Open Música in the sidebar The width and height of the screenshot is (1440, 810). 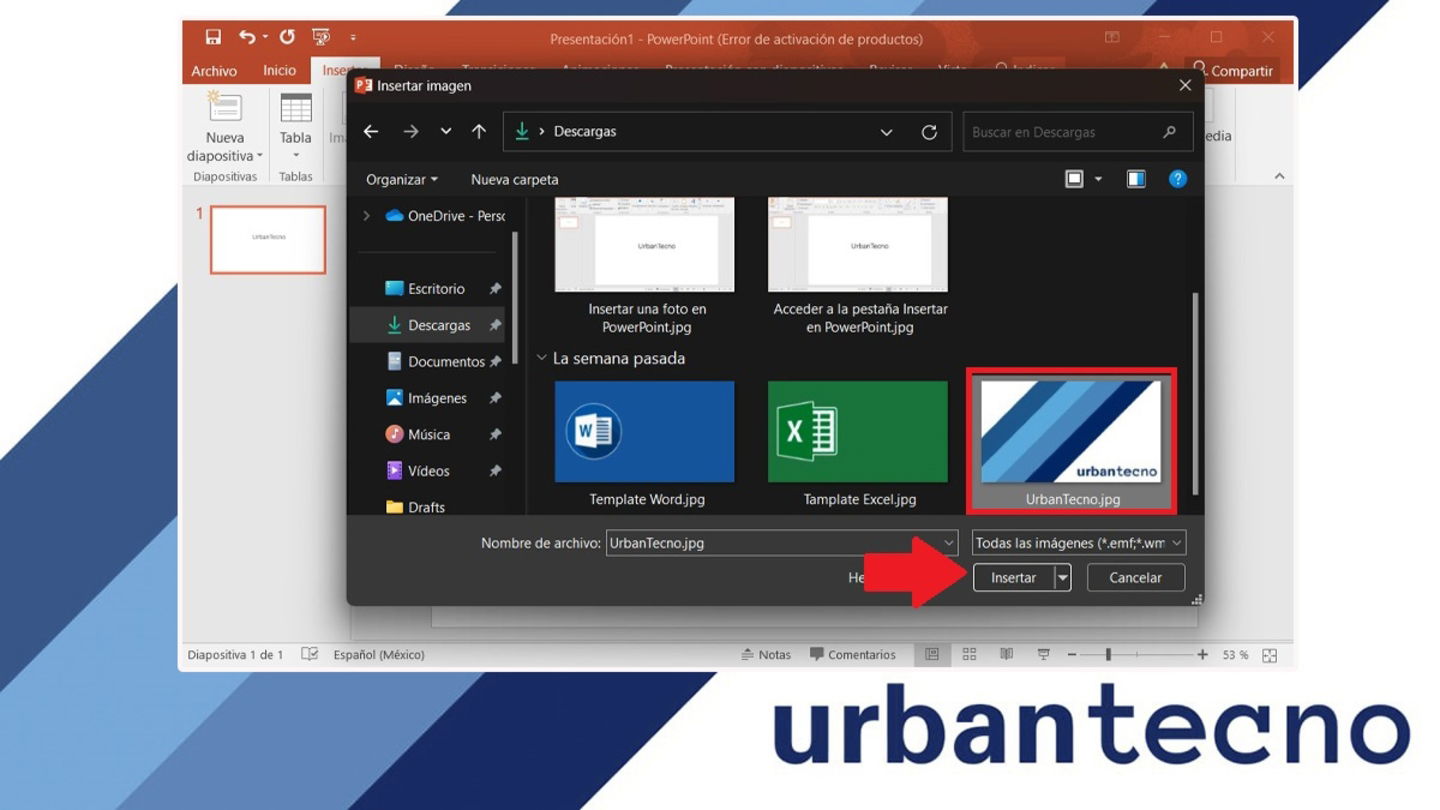coord(418,434)
